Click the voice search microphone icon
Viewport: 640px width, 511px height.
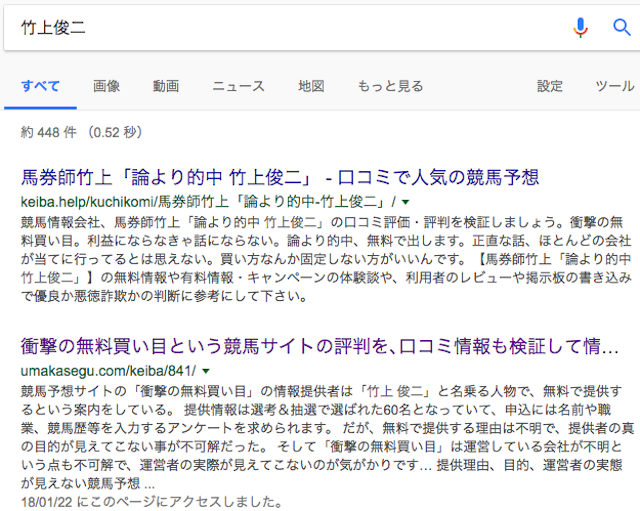pos(580,28)
